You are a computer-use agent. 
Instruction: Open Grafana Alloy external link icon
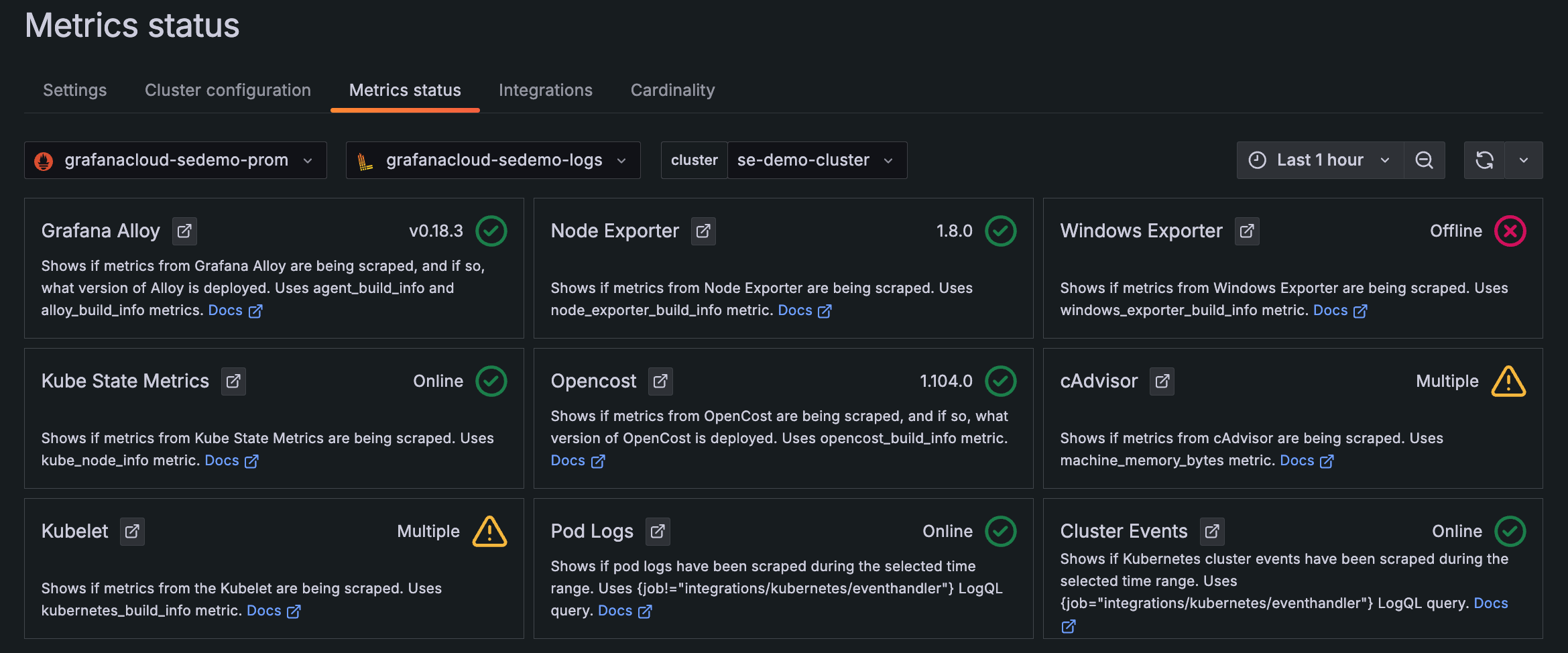(x=184, y=231)
